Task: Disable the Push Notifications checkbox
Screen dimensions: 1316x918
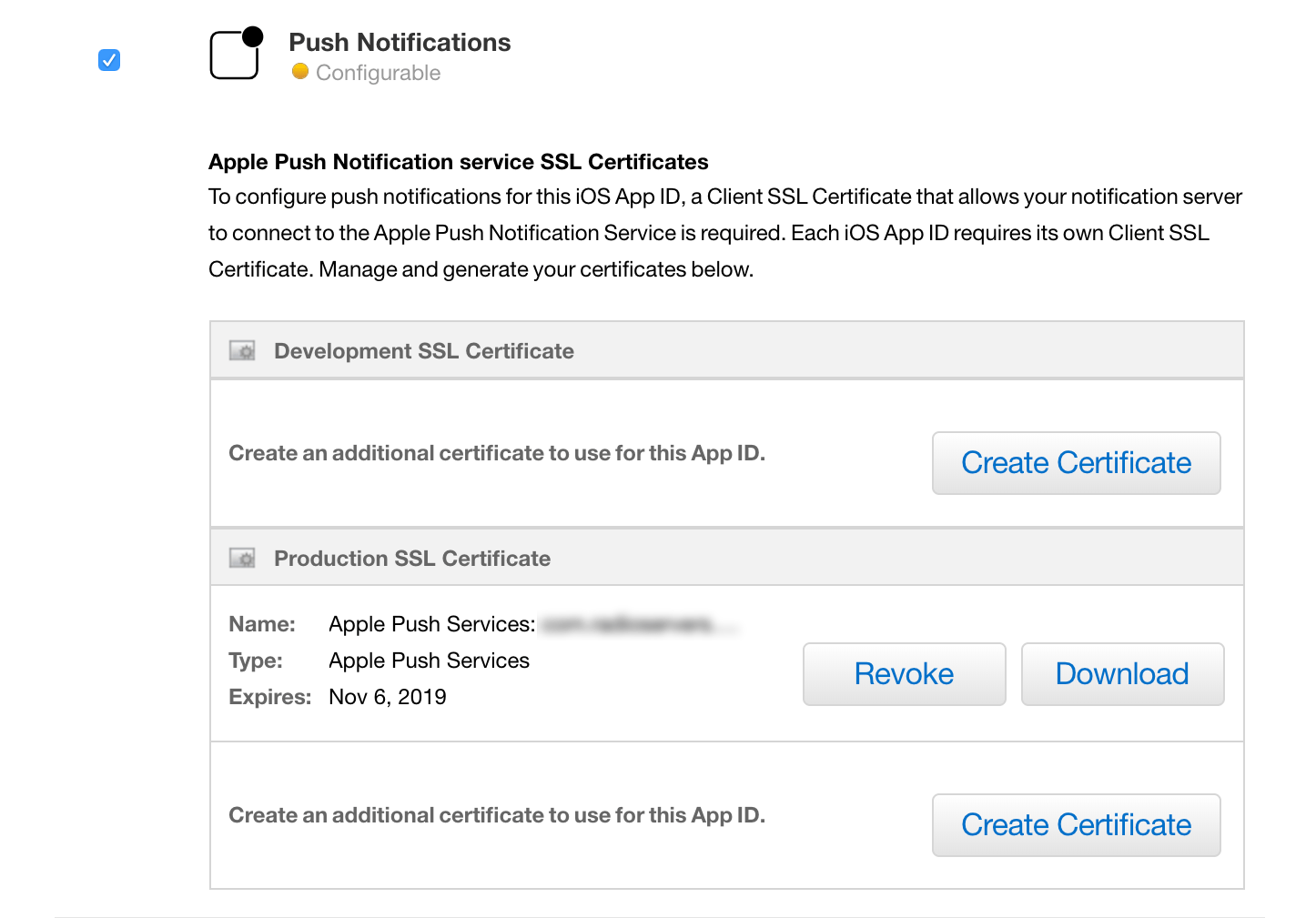Action: [108, 60]
